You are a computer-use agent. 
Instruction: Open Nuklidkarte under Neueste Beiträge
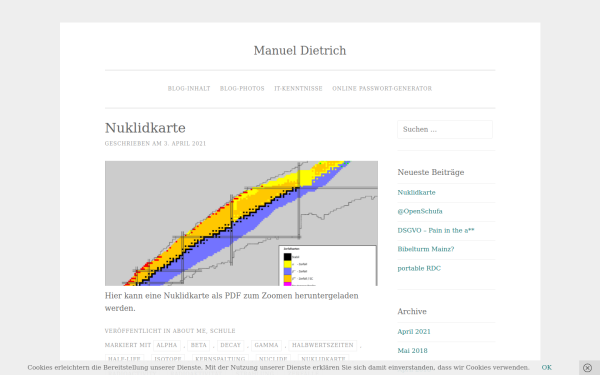pyautogui.click(x=416, y=192)
